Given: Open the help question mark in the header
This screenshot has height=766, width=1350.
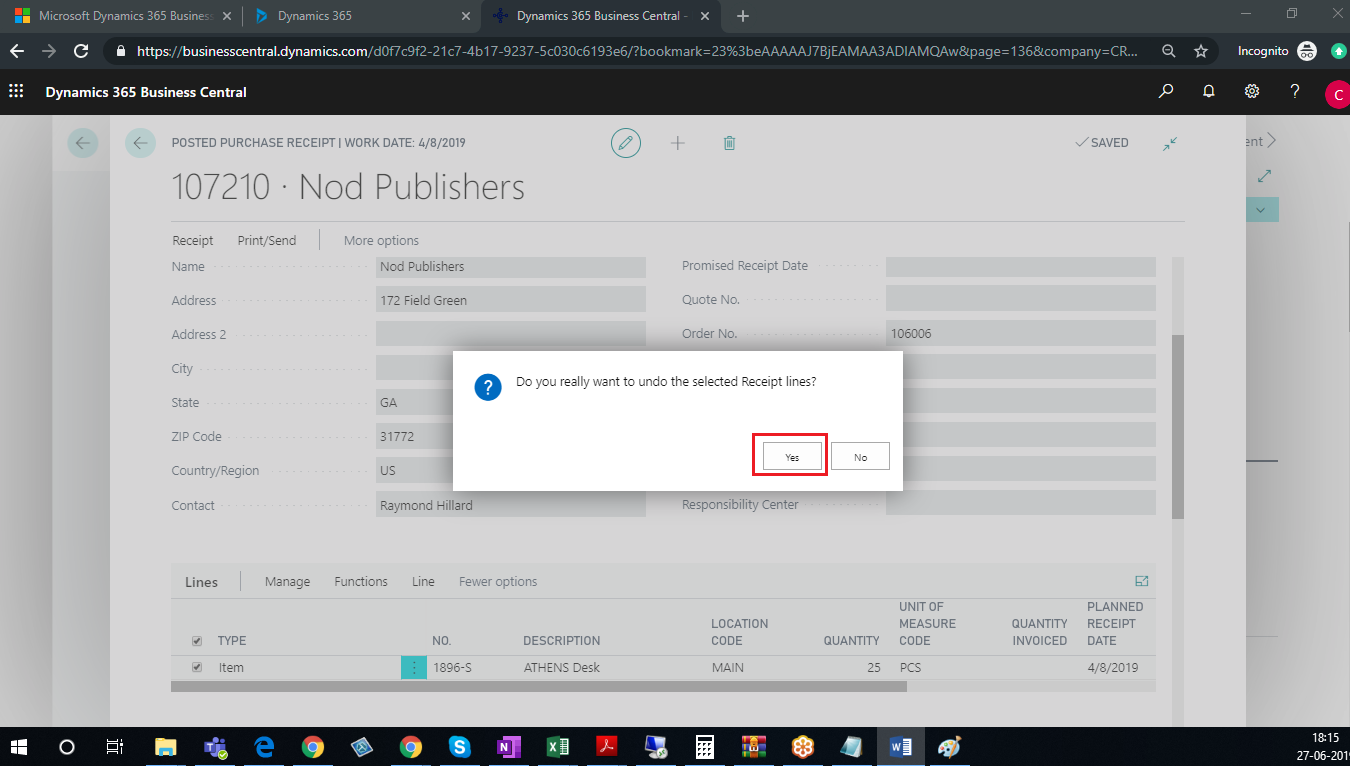Looking at the screenshot, I should coord(1295,91).
